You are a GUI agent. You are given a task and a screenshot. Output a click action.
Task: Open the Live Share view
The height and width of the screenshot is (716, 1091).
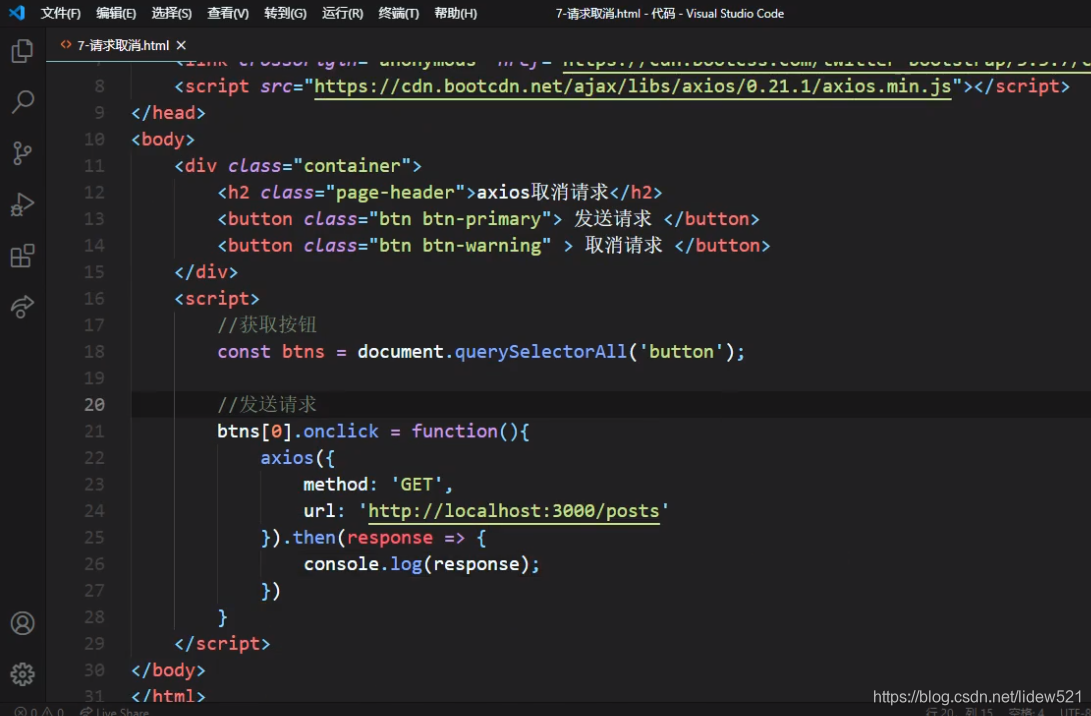click(x=22, y=307)
